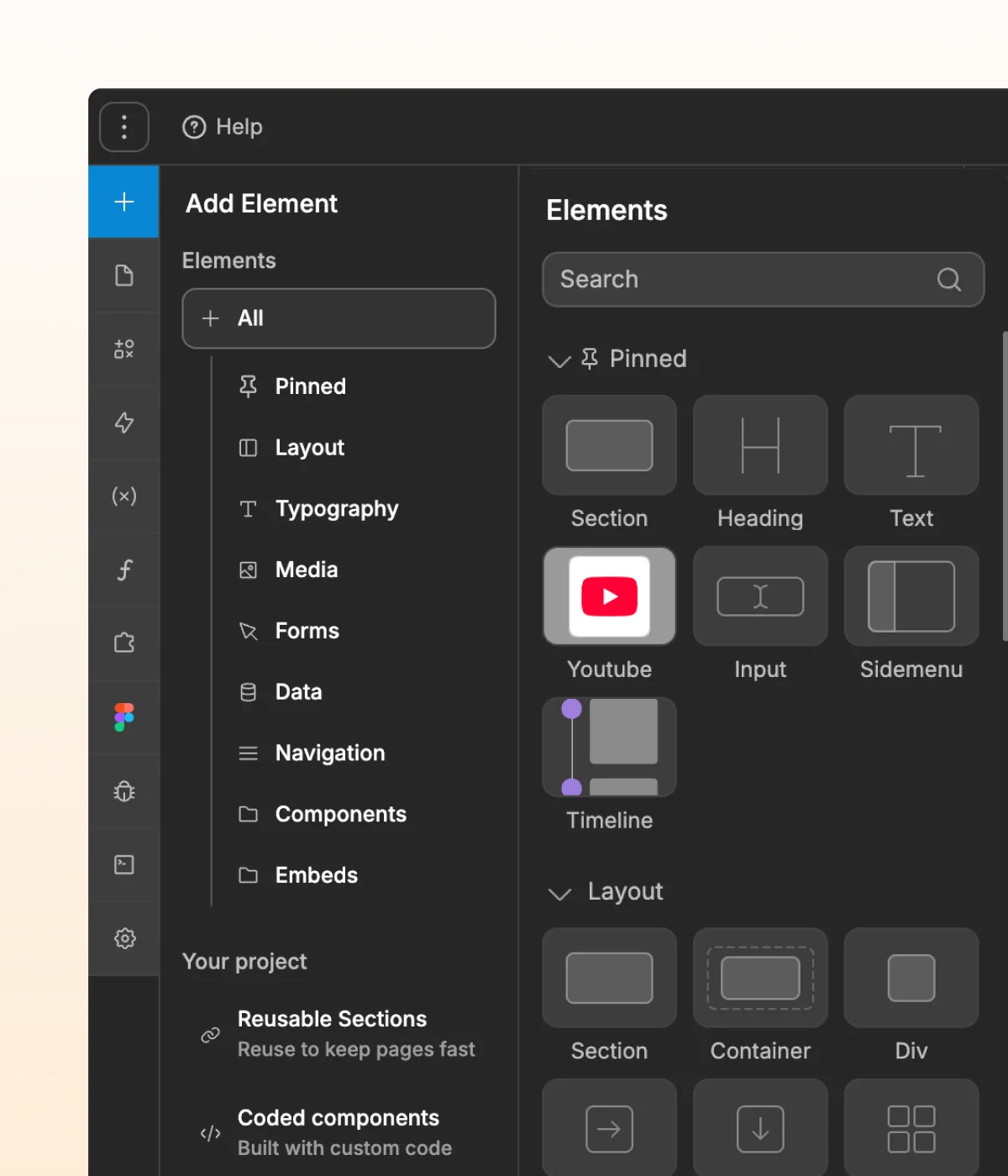Select the Layout category in the list

point(291,448)
